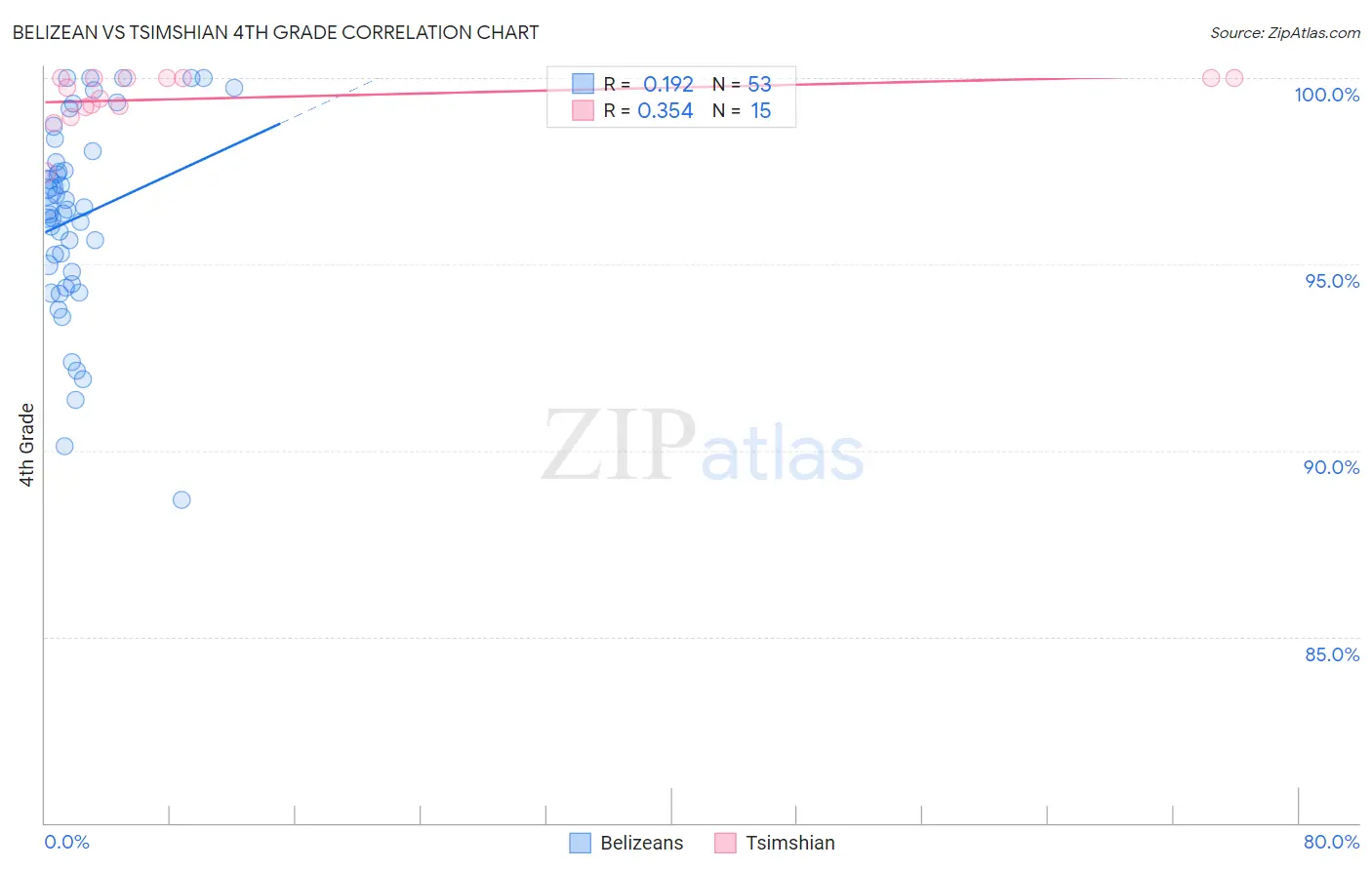The image size is (1372, 870).
Task: Click the pink swatch beside R = 0.354
Action: [583, 110]
